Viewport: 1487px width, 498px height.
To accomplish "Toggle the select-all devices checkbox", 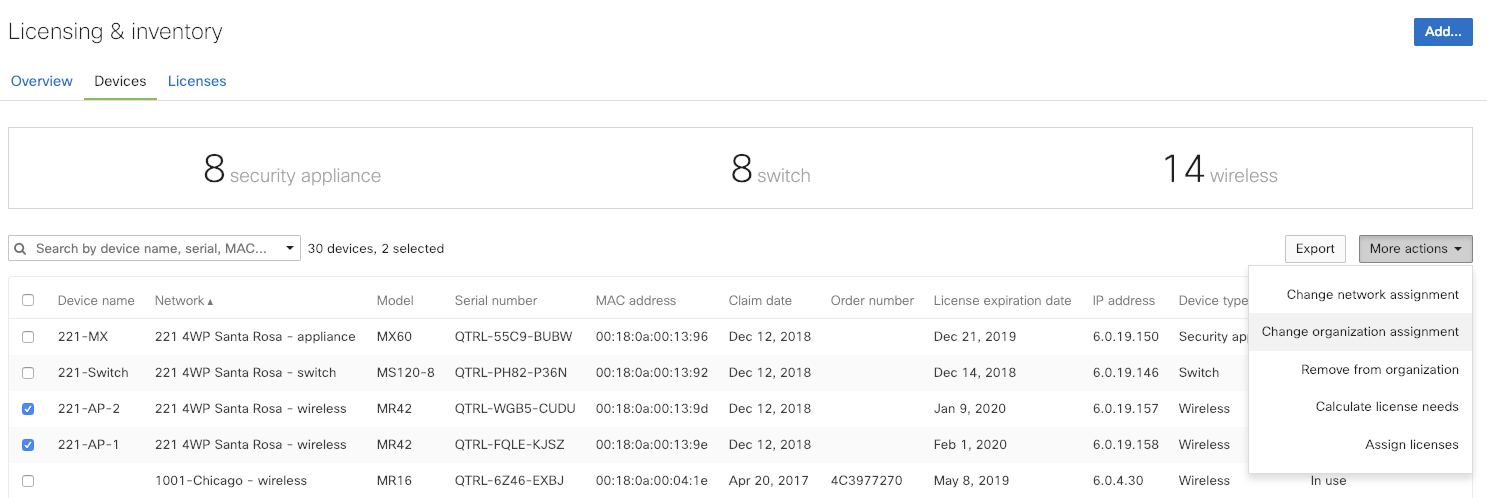I will point(28,300).
